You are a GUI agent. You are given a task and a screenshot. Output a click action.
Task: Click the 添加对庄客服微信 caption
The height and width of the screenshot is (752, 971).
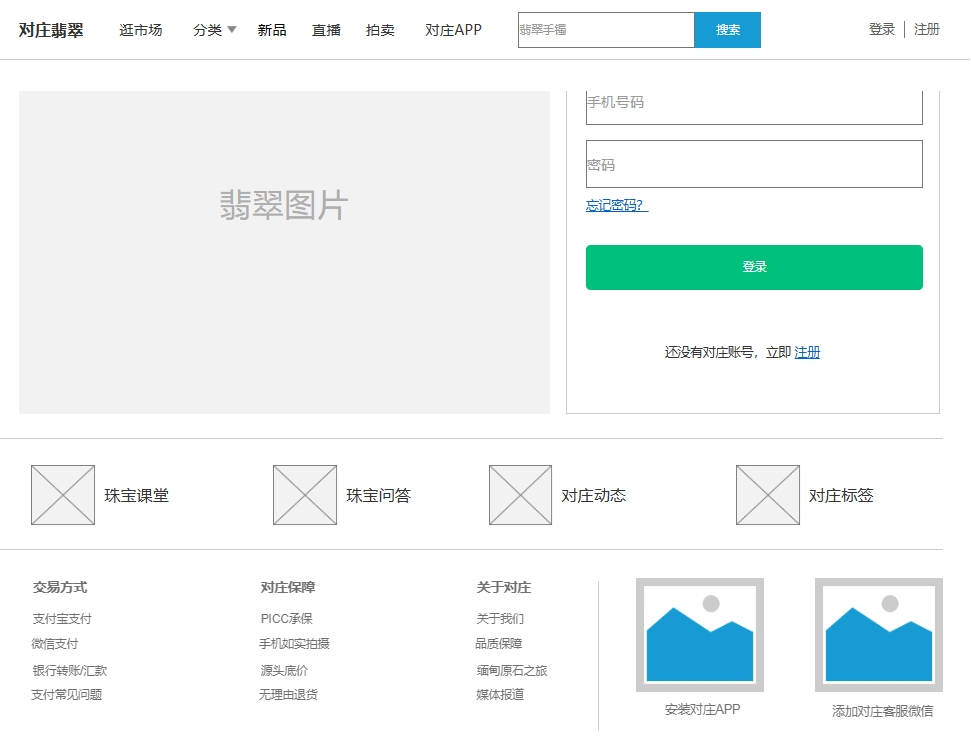(882, 711)
